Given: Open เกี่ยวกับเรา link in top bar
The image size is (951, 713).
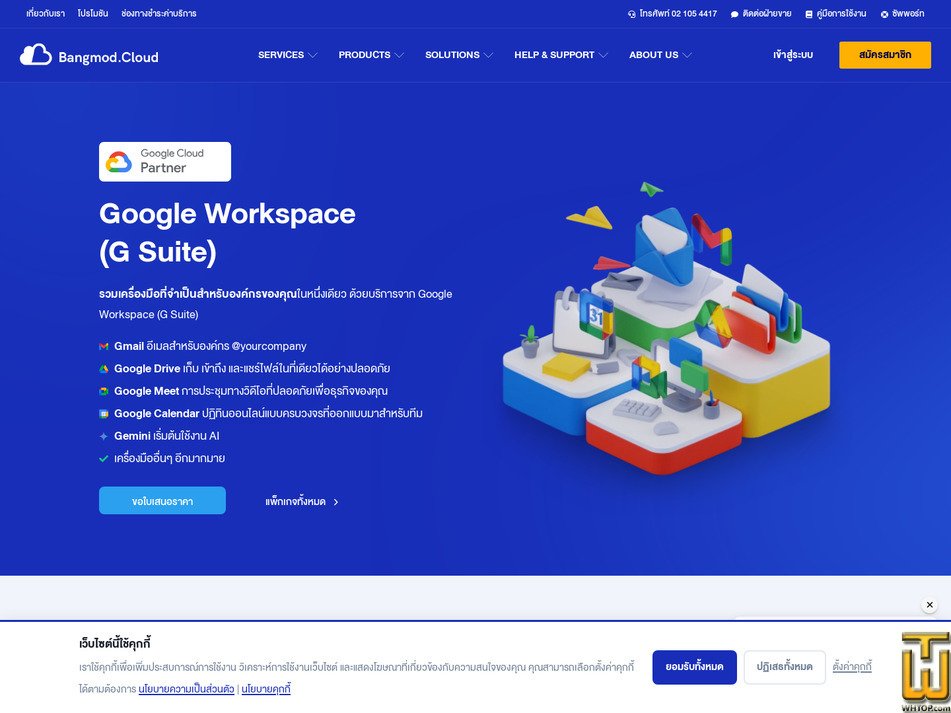Looking at the screenshot, I should (45, 13).
